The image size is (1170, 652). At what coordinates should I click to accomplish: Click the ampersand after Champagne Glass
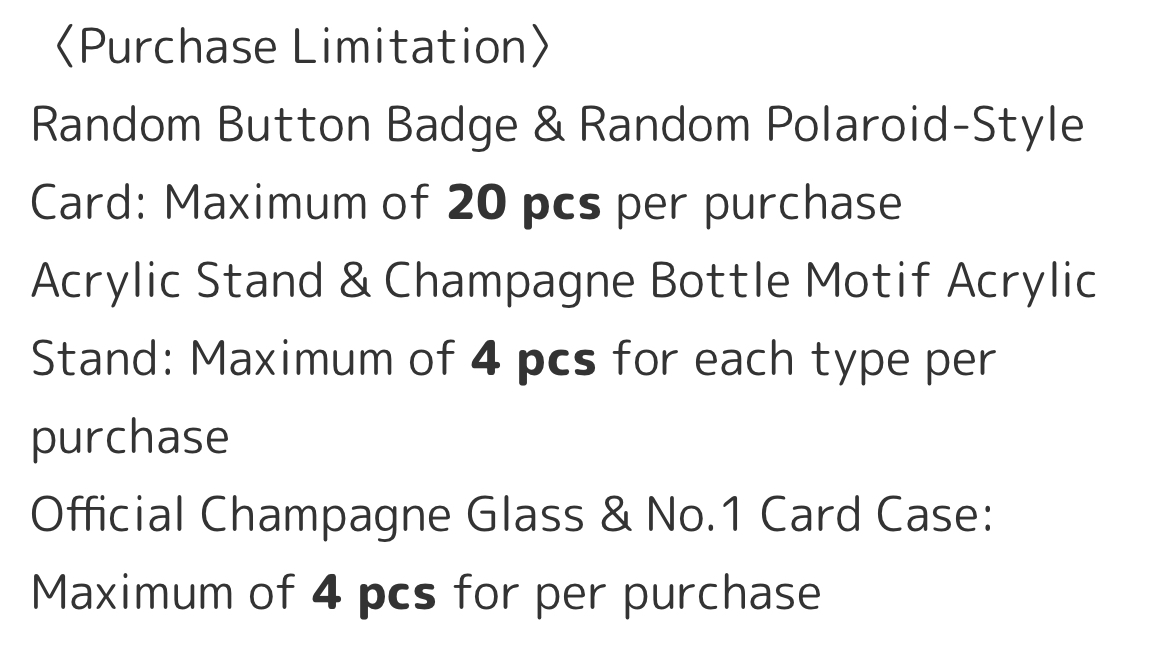(615, 515)
